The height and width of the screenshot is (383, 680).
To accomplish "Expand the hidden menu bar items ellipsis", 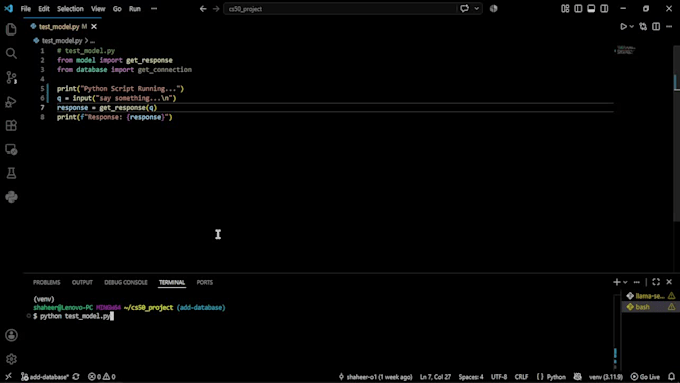I will pos(154,9).
